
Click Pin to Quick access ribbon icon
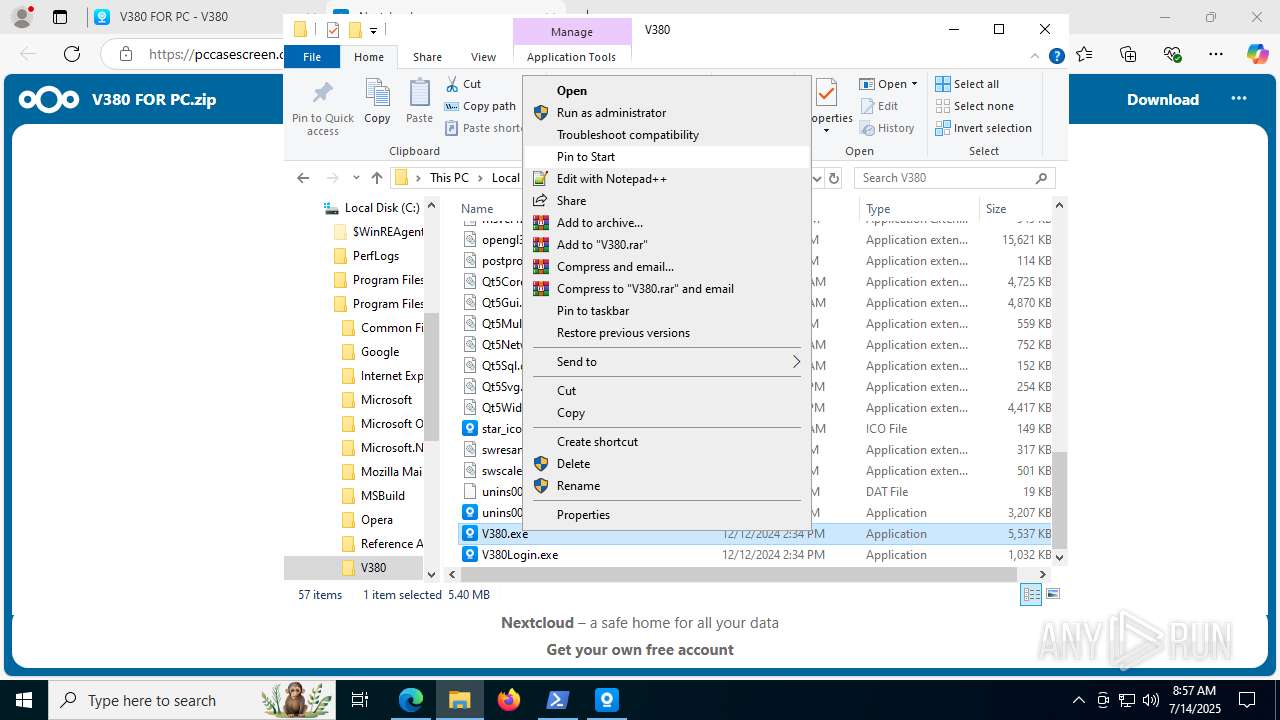click(322, 107)
